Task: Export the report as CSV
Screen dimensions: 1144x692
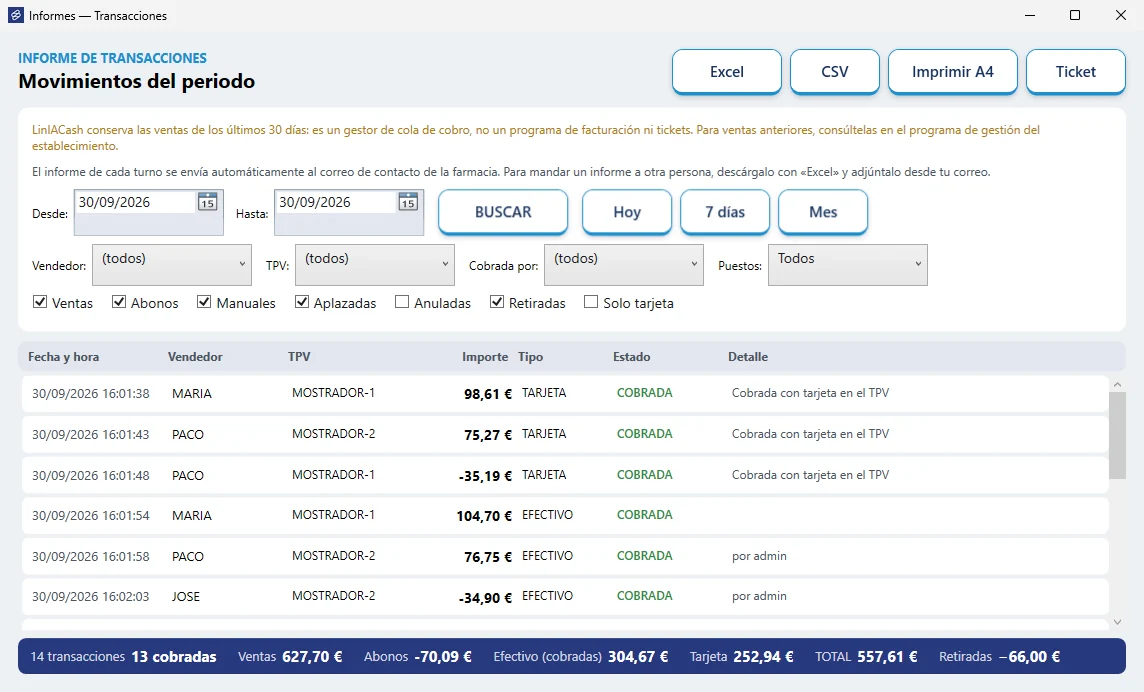Action: 835,72
